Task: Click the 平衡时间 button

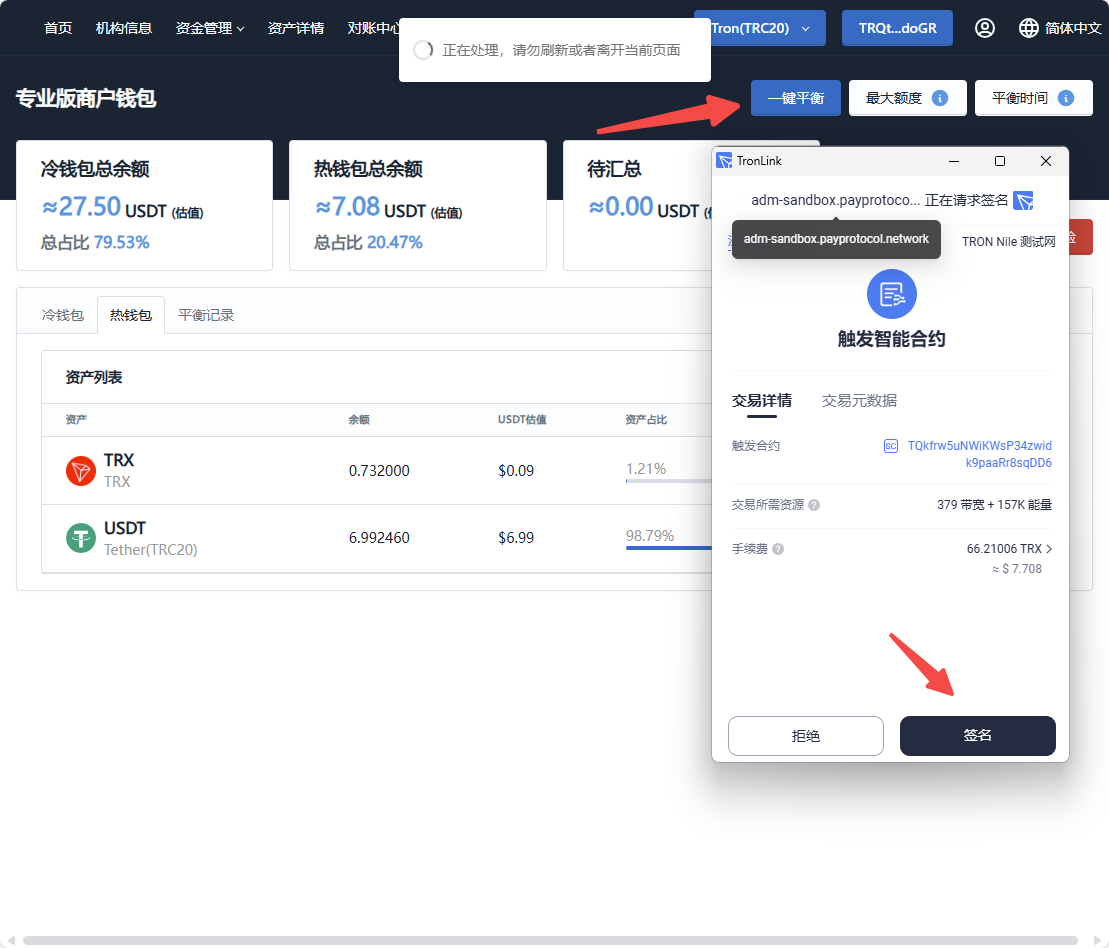Action: pyautogui.click(x=1033, y=98)
